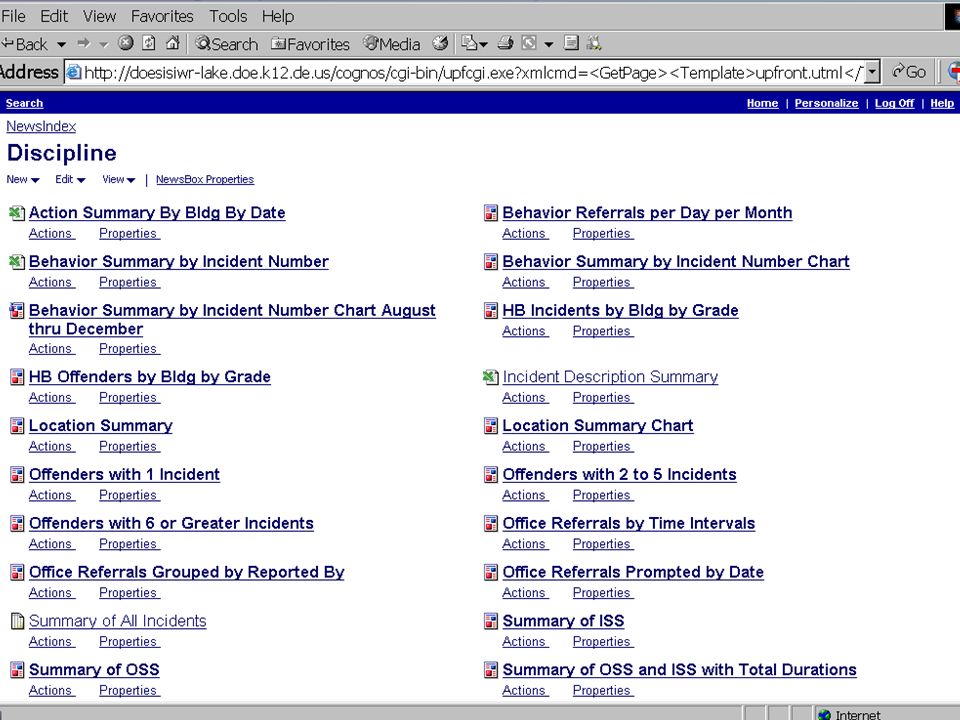
Task: Click the report icon beside Summary of OSS
Action: [17, 670]
